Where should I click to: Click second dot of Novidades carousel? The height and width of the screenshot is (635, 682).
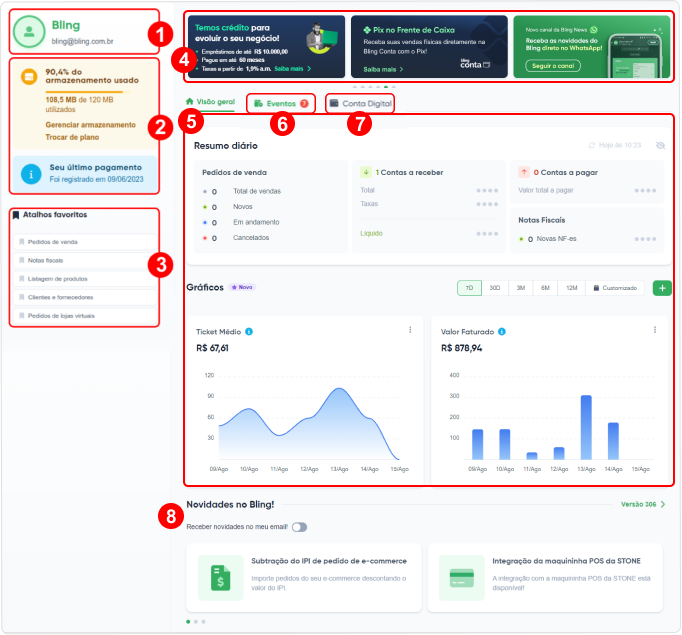[196, 622]
